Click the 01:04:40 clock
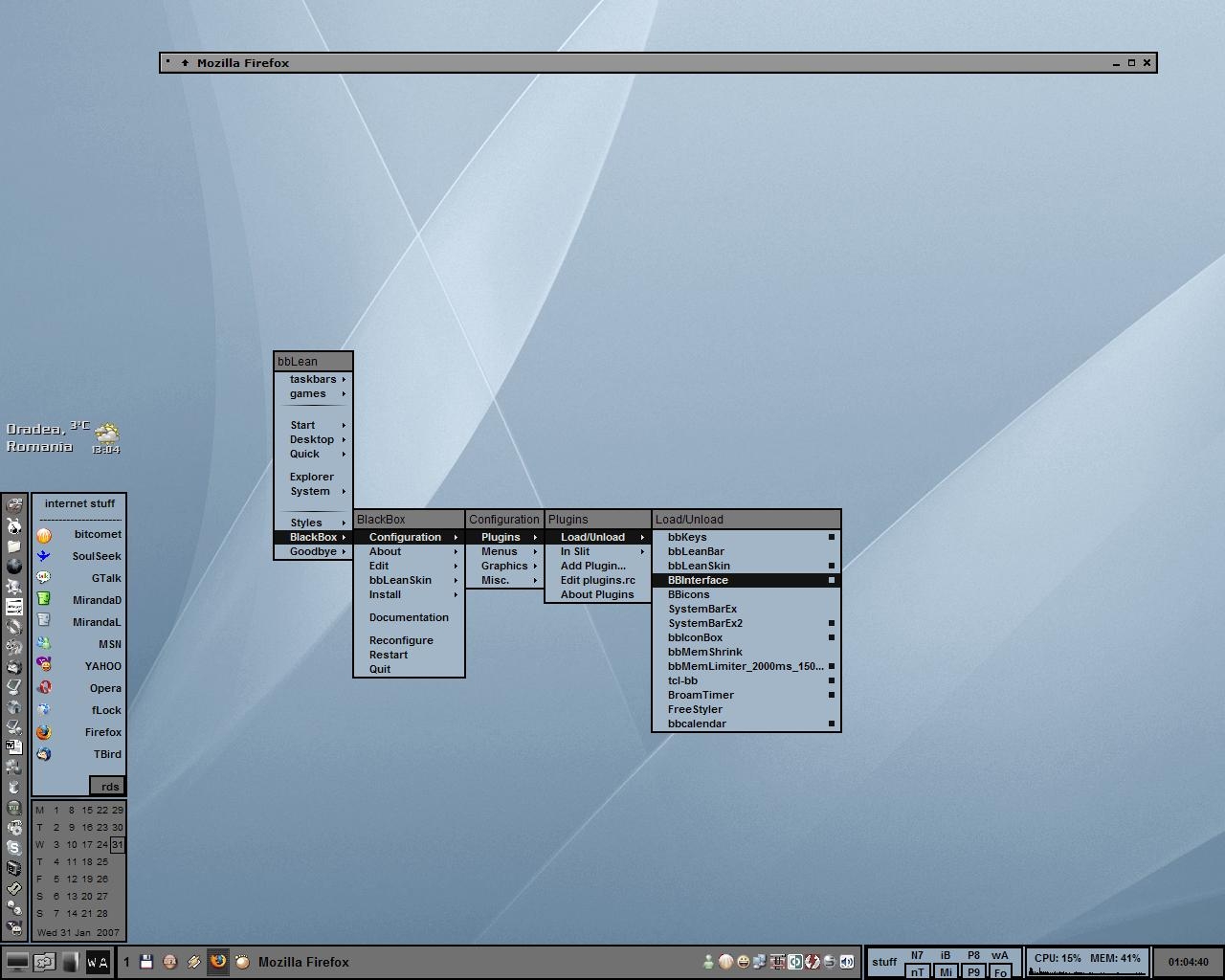This screenshot has width=1225, height=980. pos(1188,962)
